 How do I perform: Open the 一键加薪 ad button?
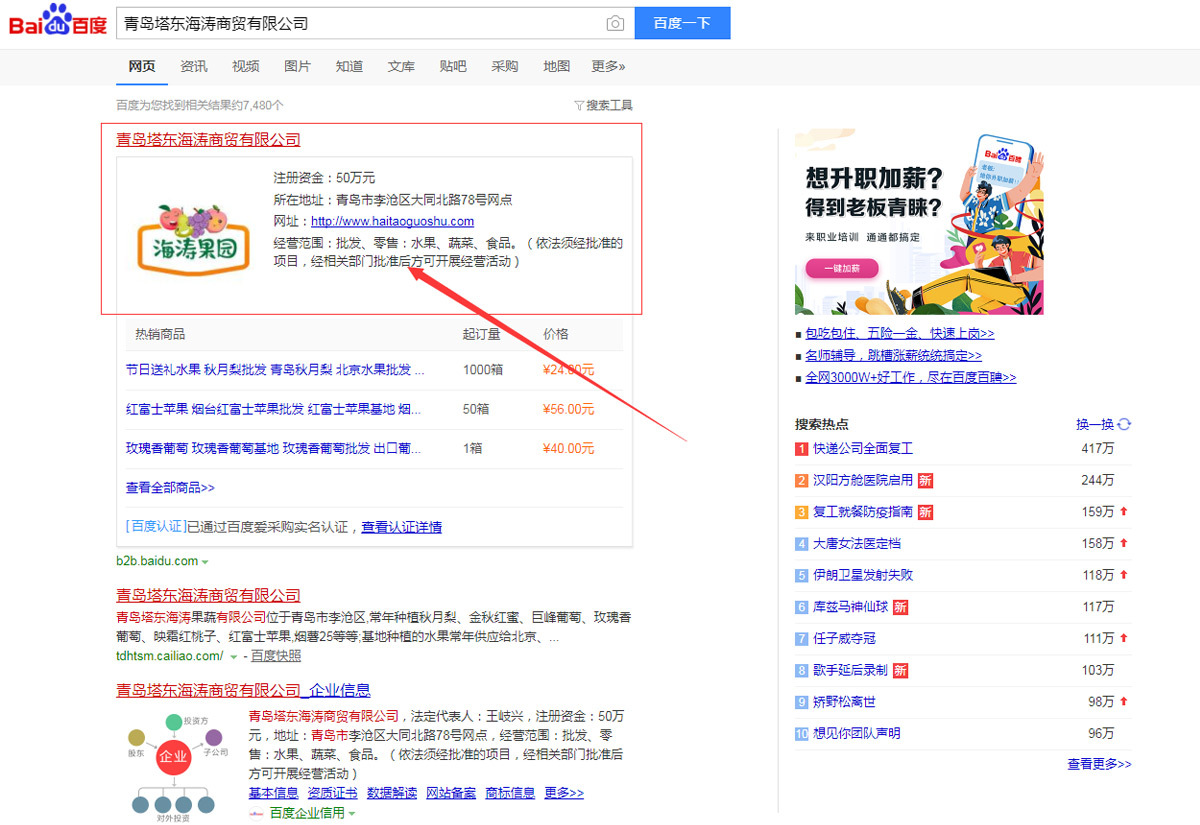click(841, 268)
